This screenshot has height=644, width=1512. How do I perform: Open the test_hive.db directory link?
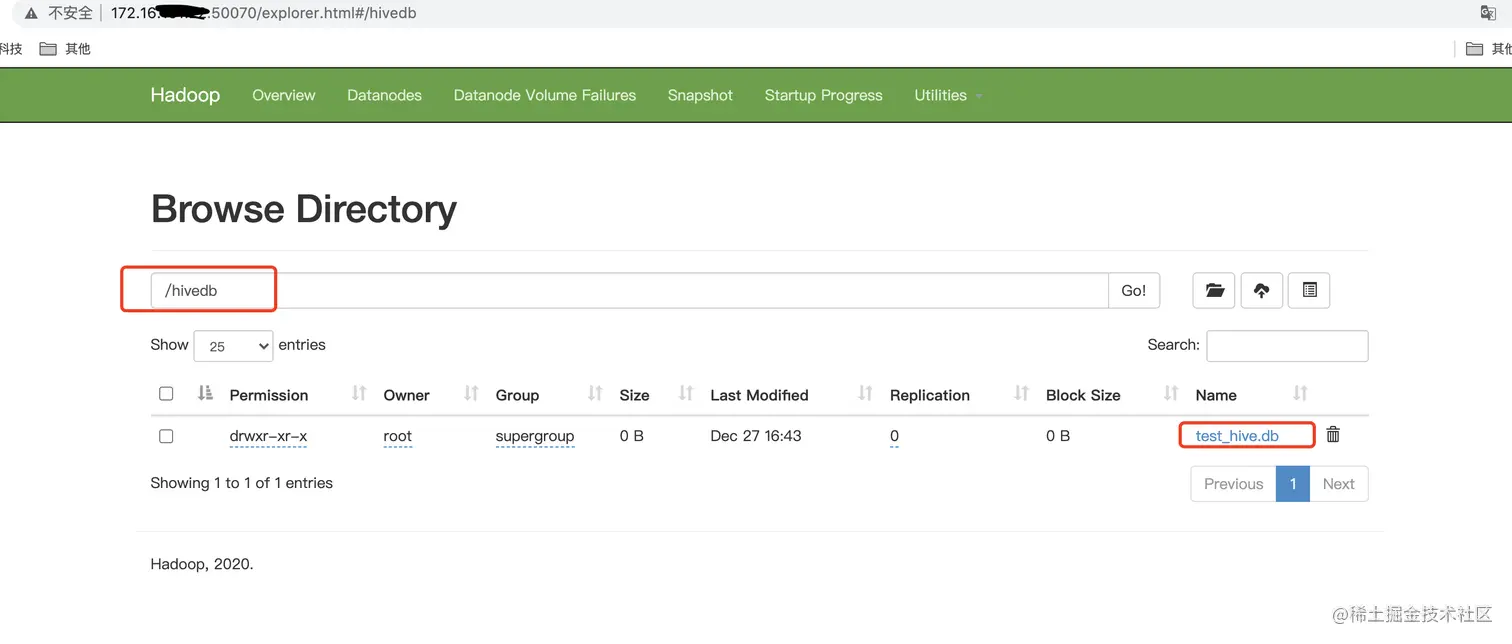click(x=1237, y=436)
